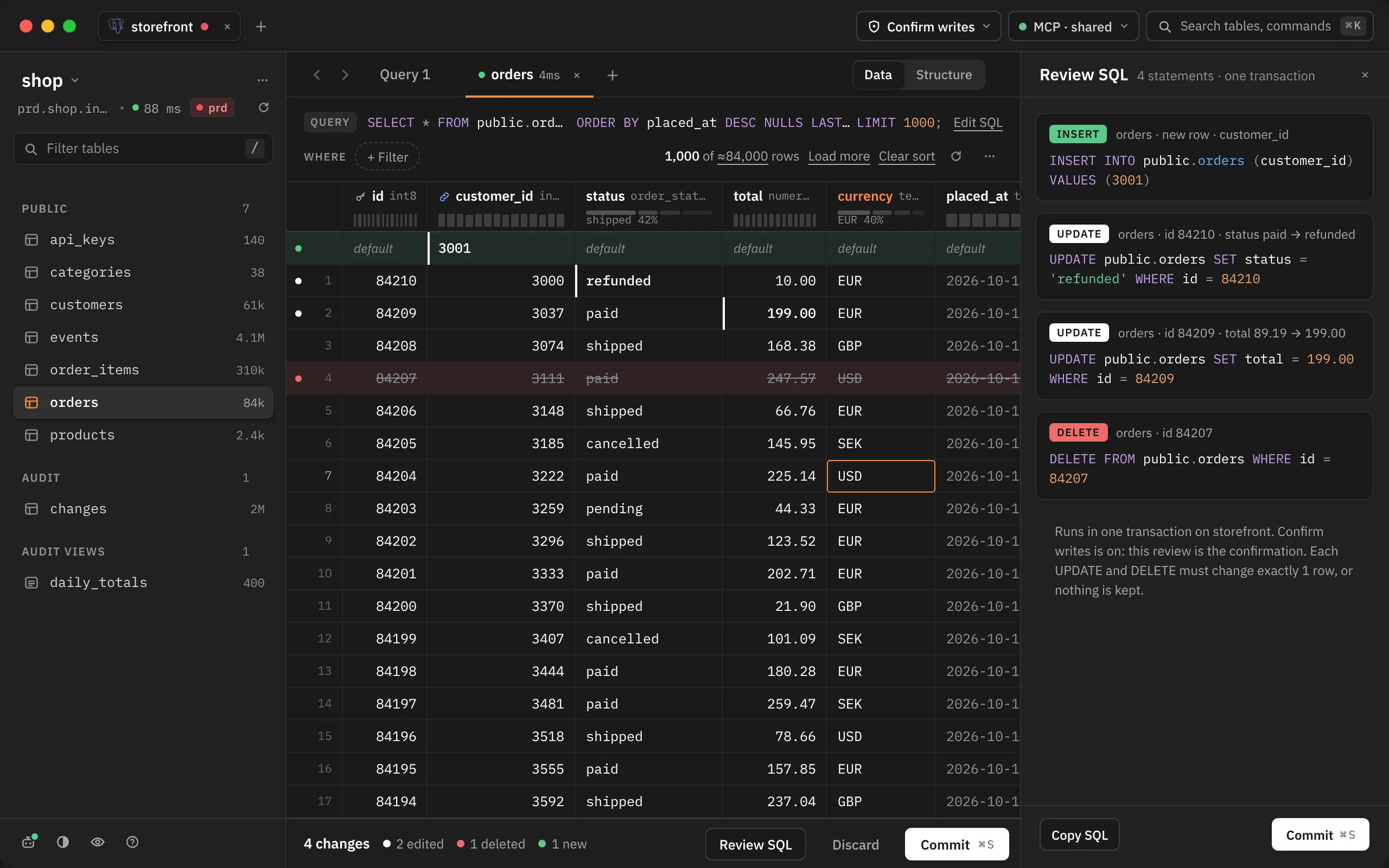Image resolution: width=1389 pixels, height=868 pixels.
Task: Focus the Filter tables input
Action: 143,149
